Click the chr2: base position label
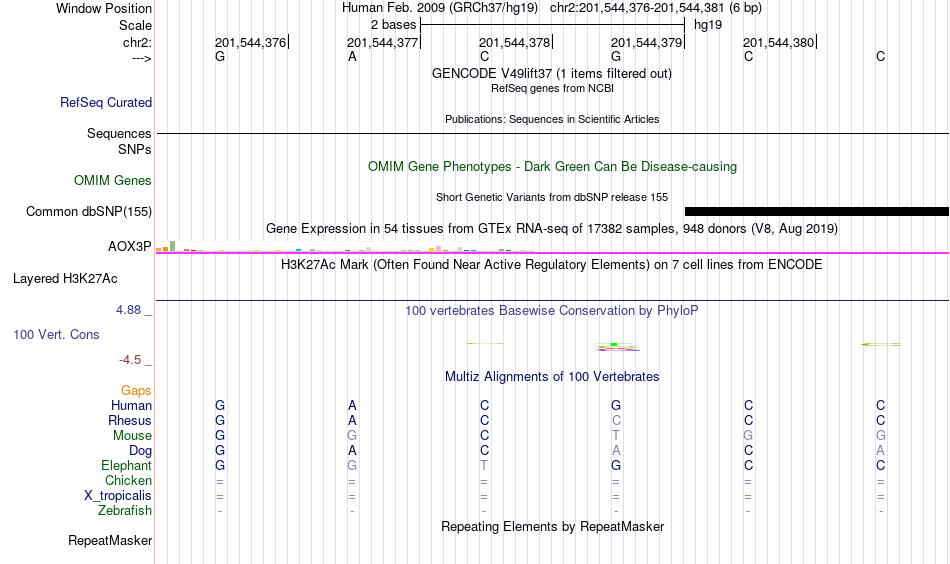The image size is (950, 564). point(138,42)
